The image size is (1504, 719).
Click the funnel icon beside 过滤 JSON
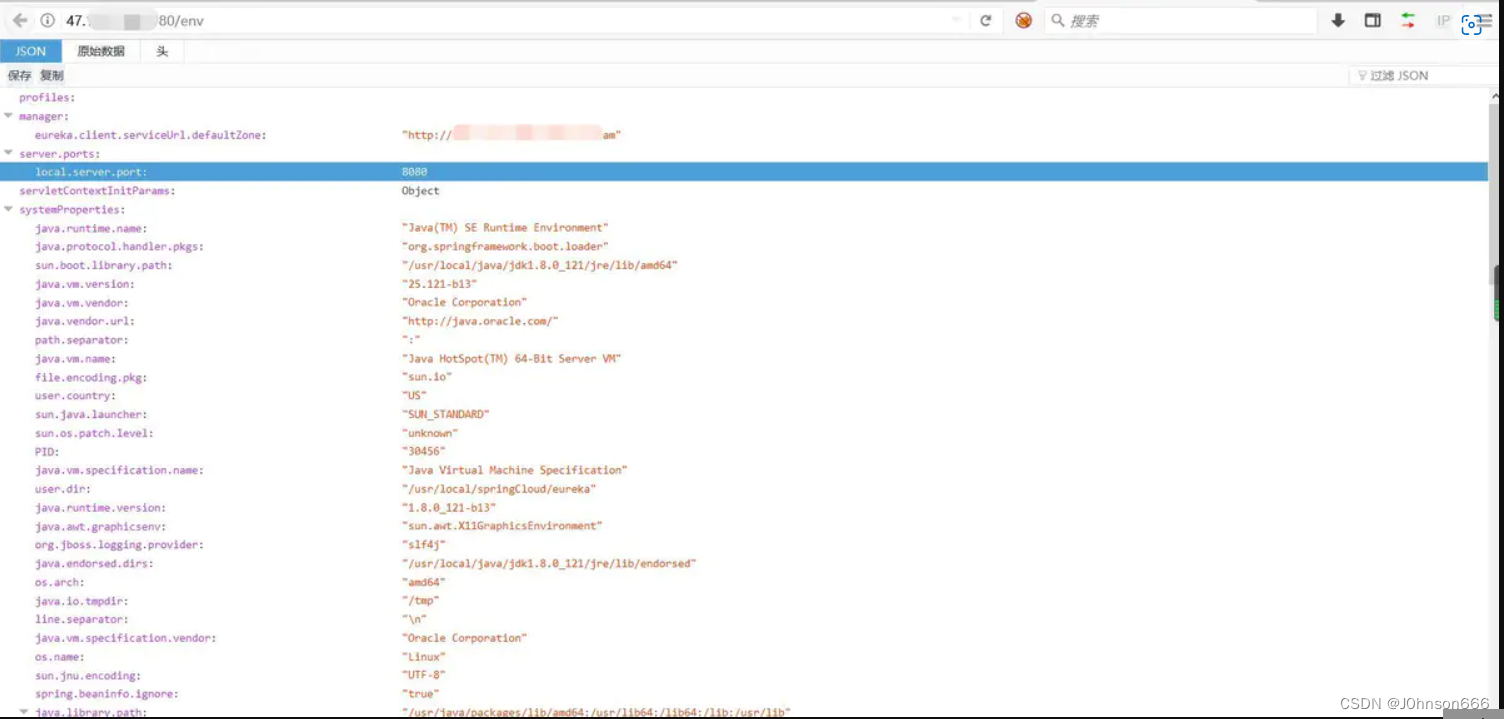pyautogui.click(x=1362, y=75)
